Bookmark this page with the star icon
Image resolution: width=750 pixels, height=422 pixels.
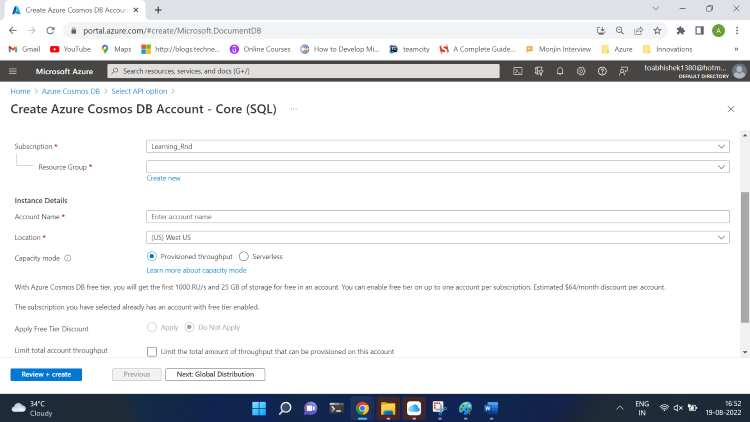point(657,31)
